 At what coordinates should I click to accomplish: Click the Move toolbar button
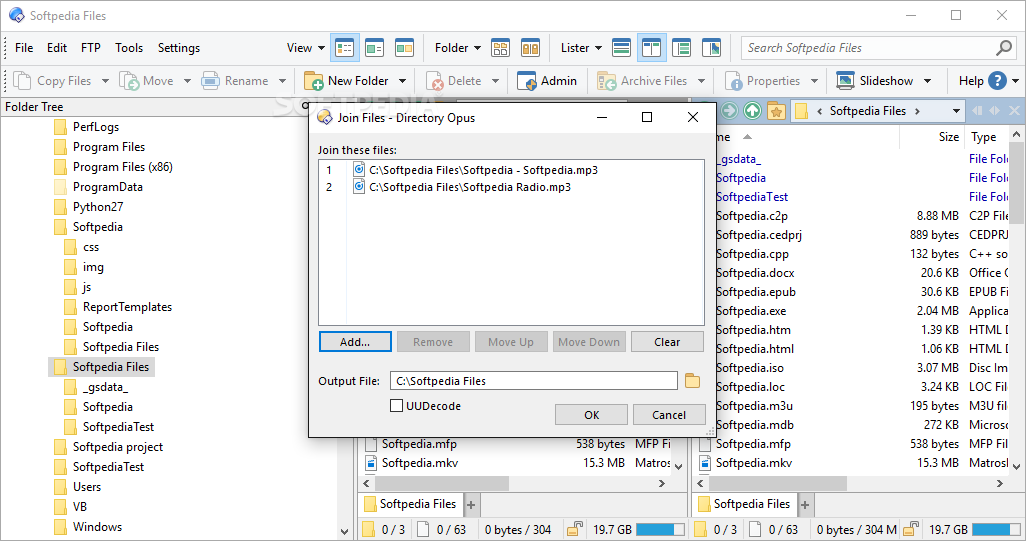point(147,81)
